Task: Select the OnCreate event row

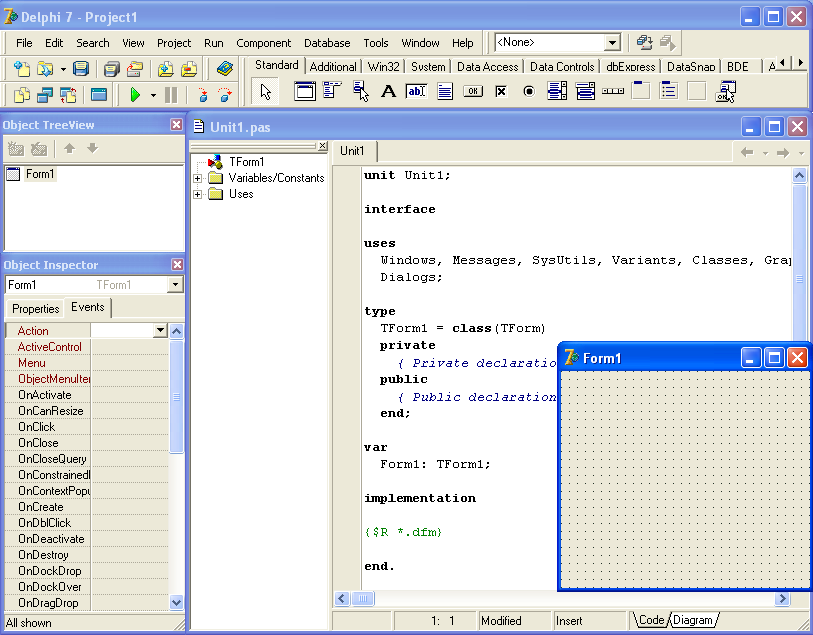Action: (x=87, y=507)
